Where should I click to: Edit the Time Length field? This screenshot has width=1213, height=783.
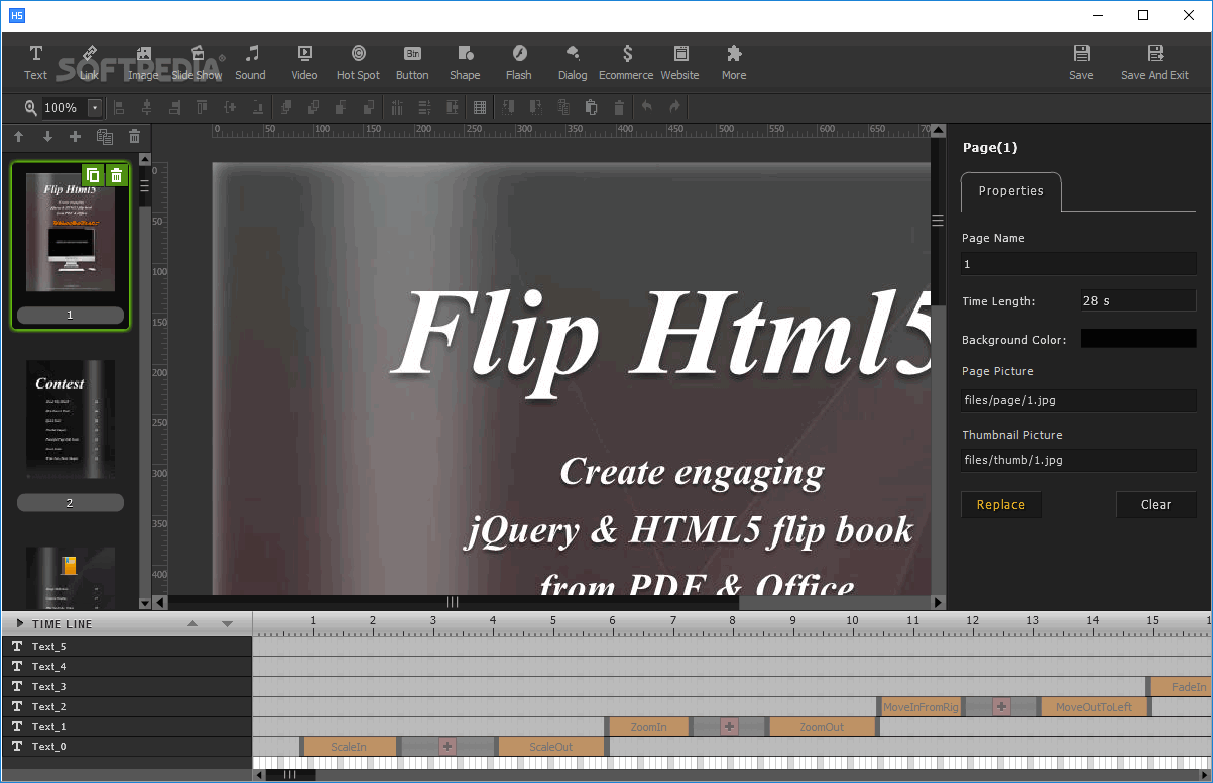(1138, 300)
